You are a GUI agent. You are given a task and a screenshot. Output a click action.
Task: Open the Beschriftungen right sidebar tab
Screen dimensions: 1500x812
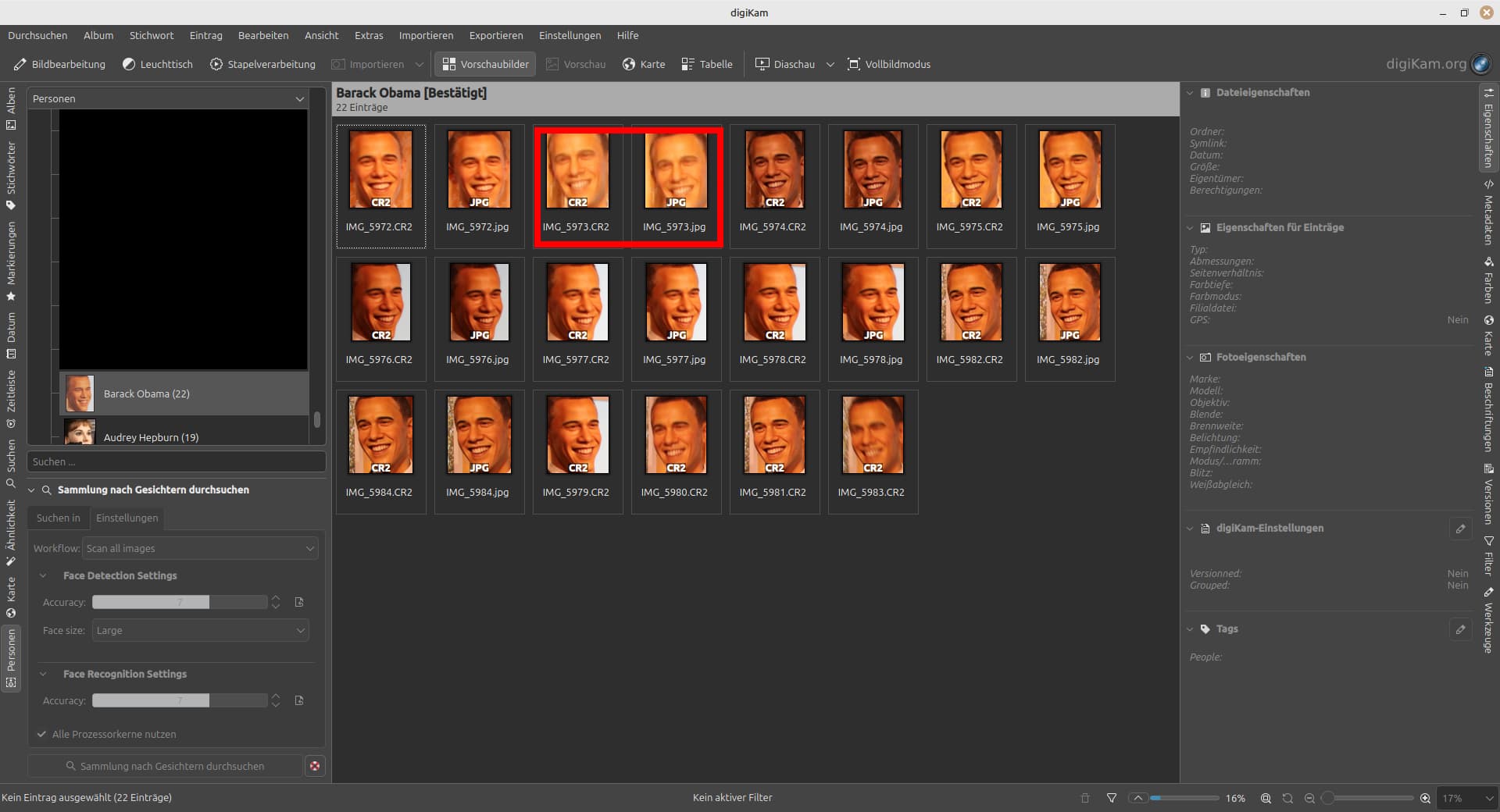[x=1488, y=409]
